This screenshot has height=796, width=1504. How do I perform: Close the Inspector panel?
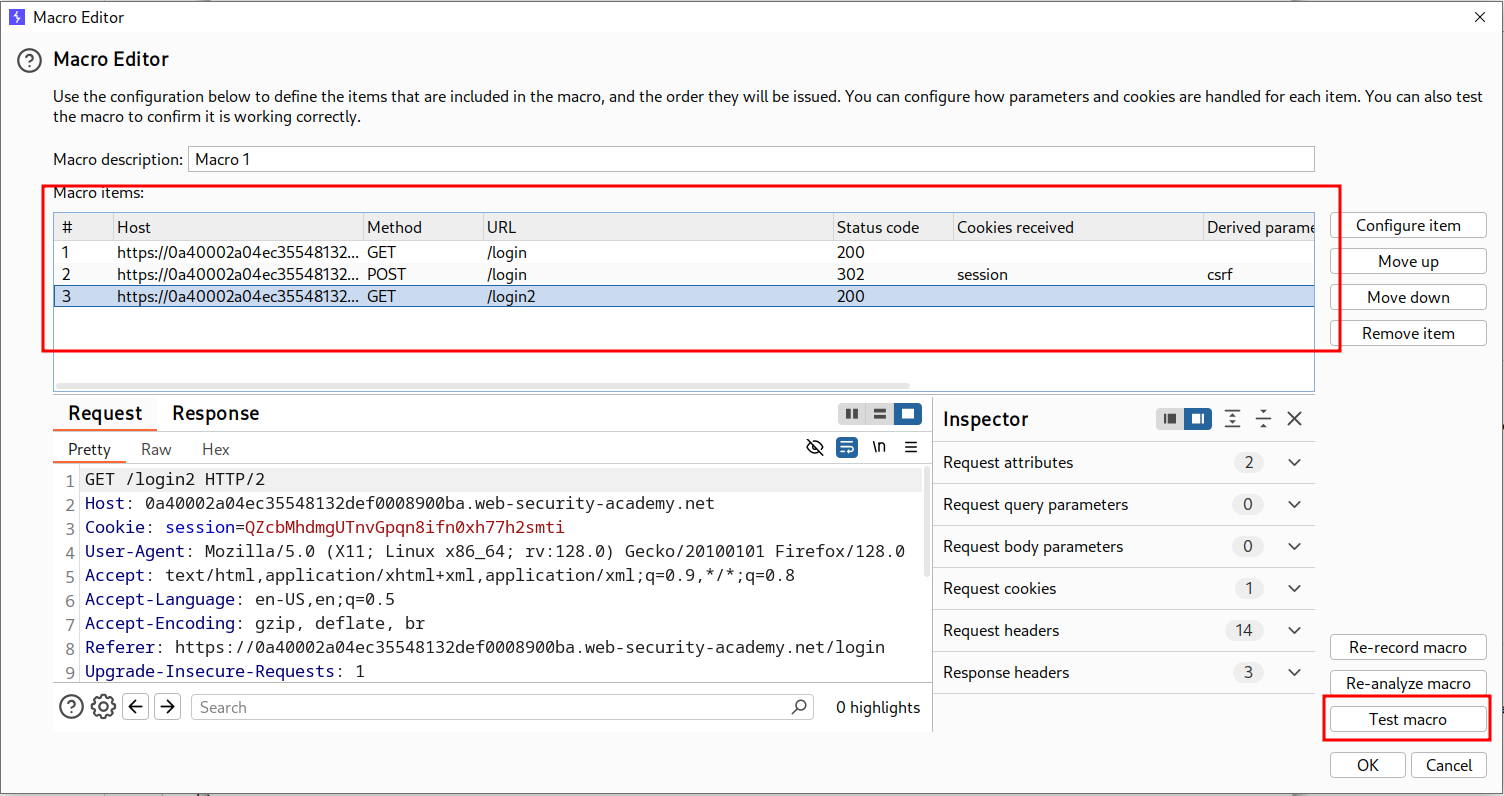tap(1295, 419)
